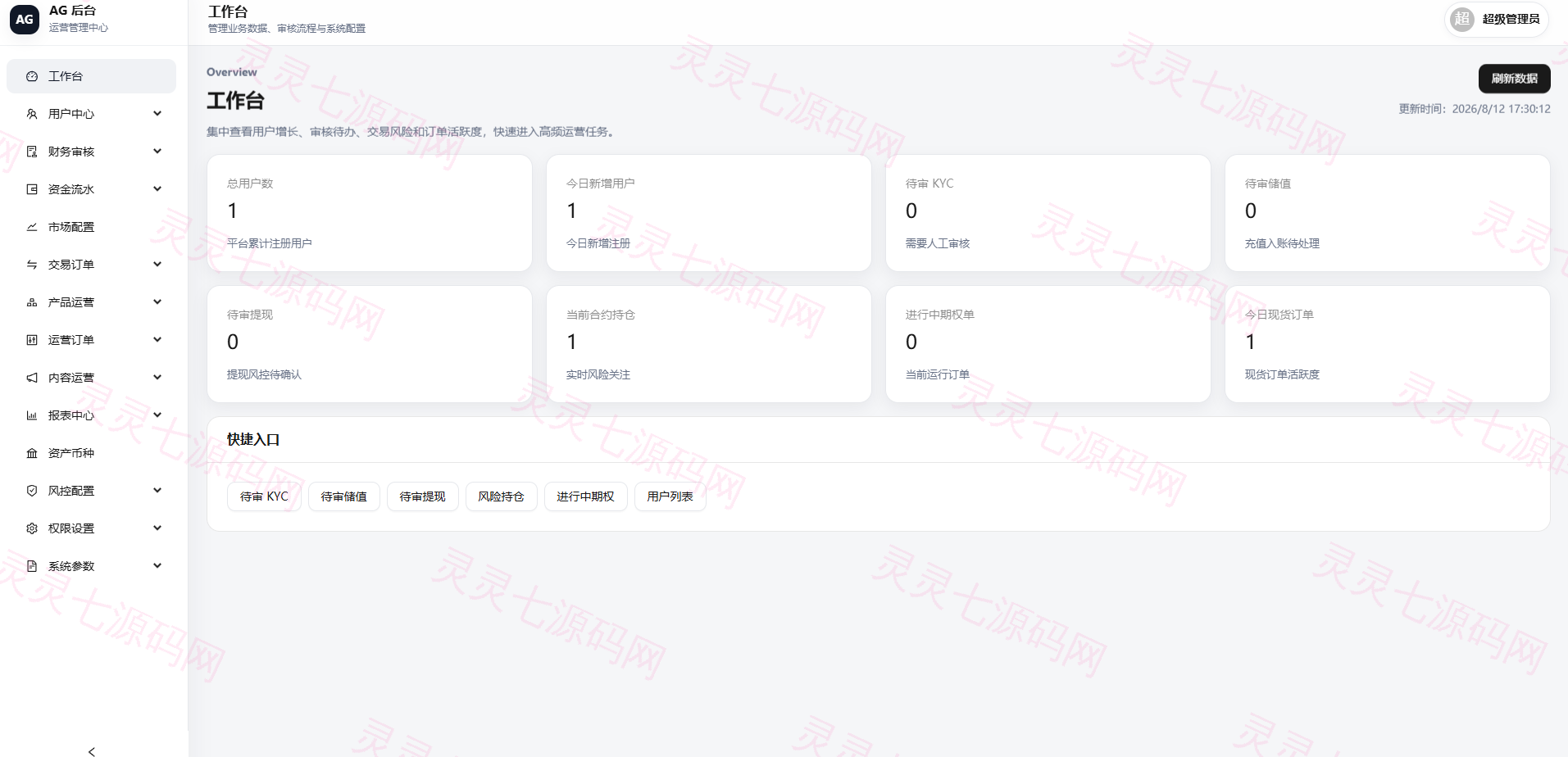The width and height of the screenshot is (1568, 757).
Task: Click the 系统参数 file icon
Action: coord(32,566)
